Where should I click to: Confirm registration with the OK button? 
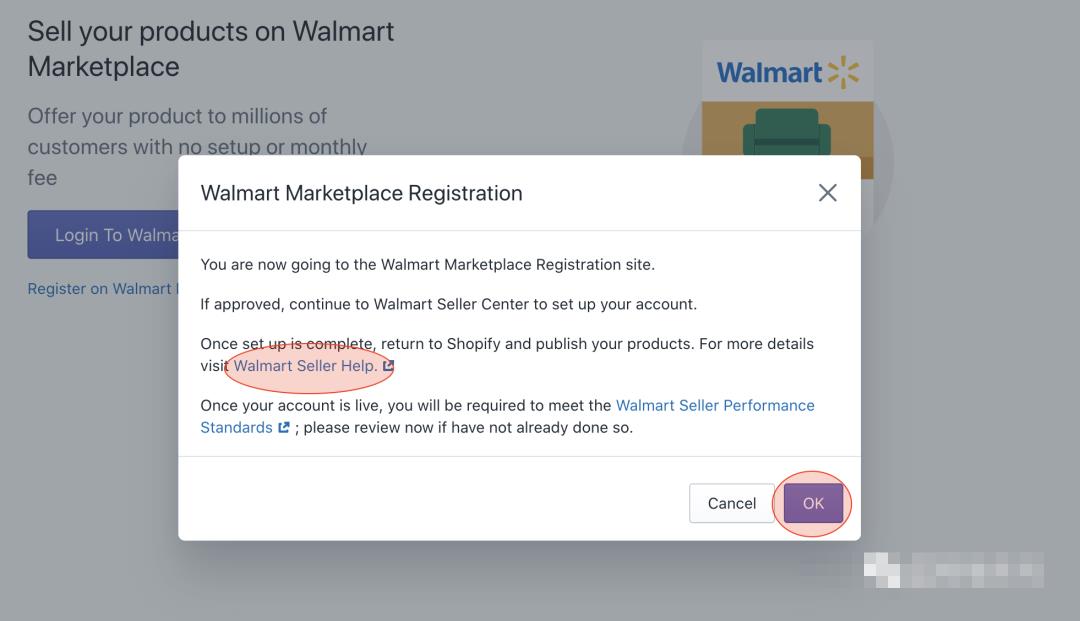[x=813, y=503]
